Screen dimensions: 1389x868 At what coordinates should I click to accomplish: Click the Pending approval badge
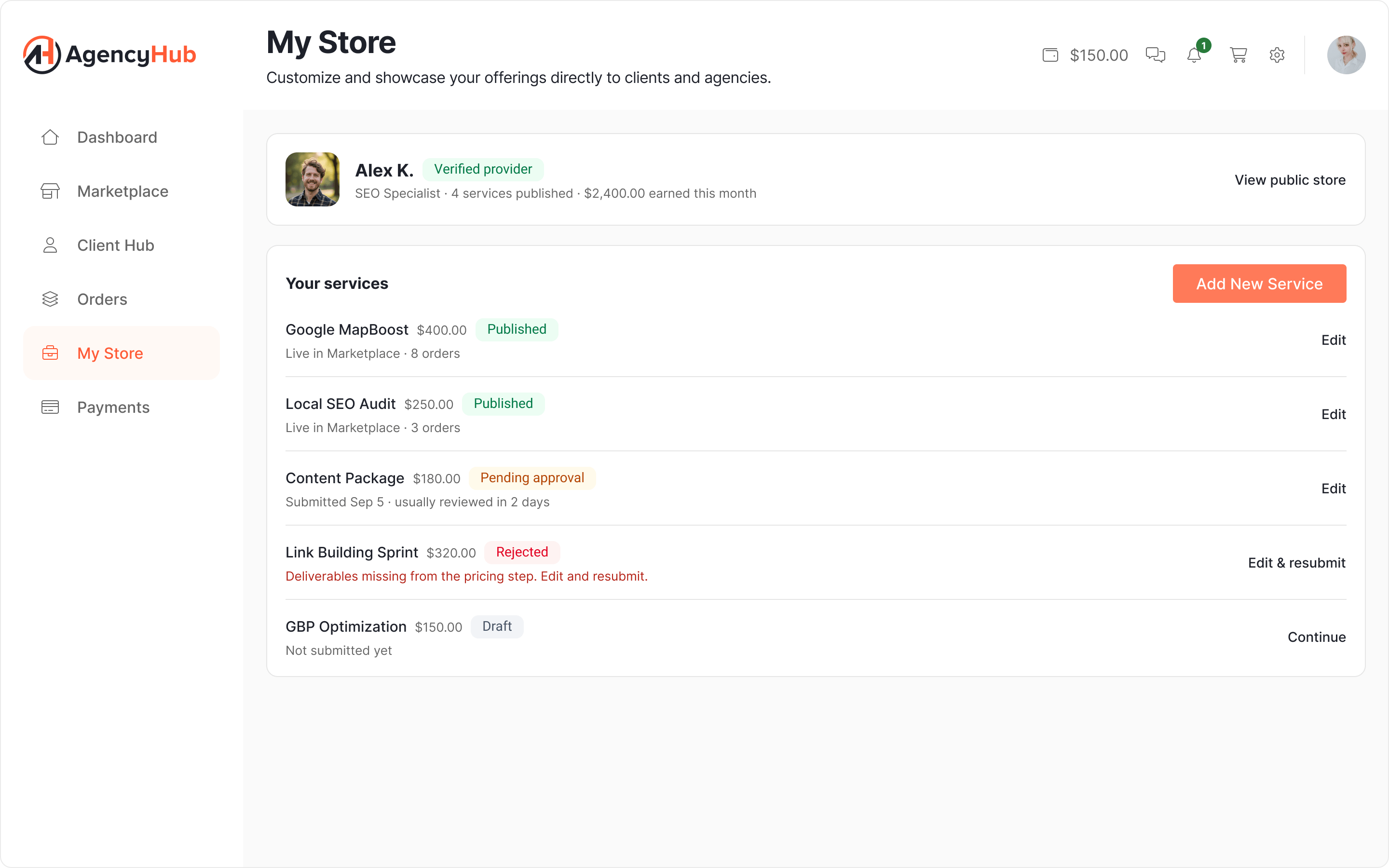[532, 477]
